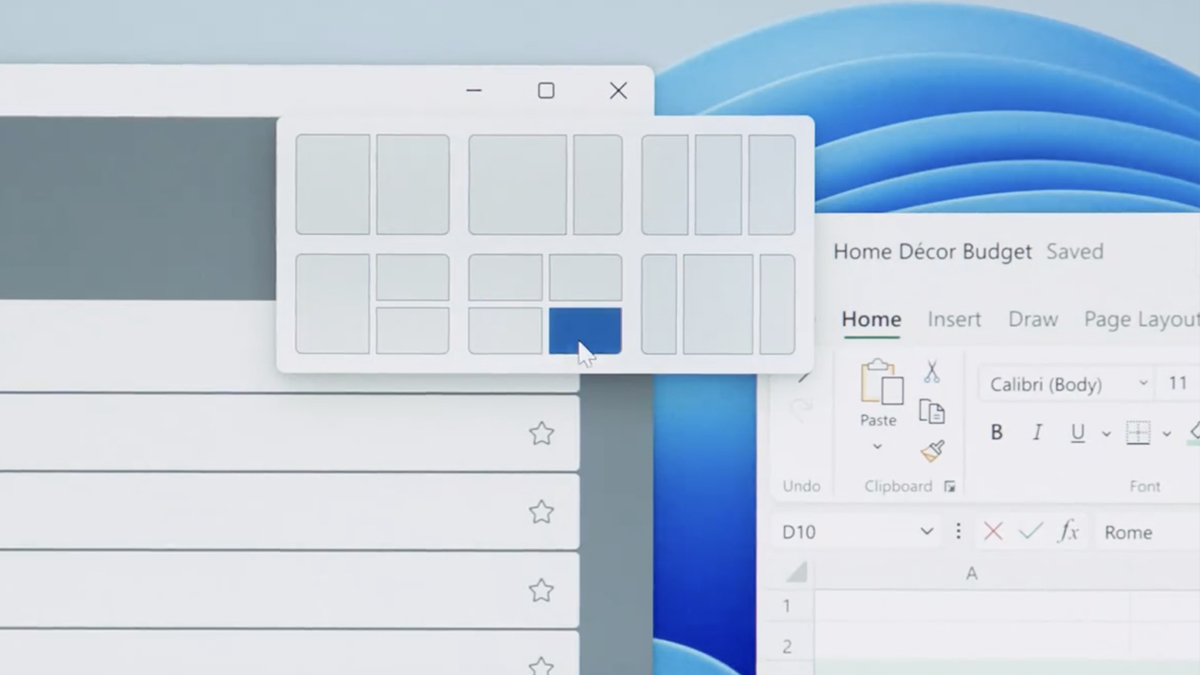Expand the Name Box dropdown arrow

926,532
